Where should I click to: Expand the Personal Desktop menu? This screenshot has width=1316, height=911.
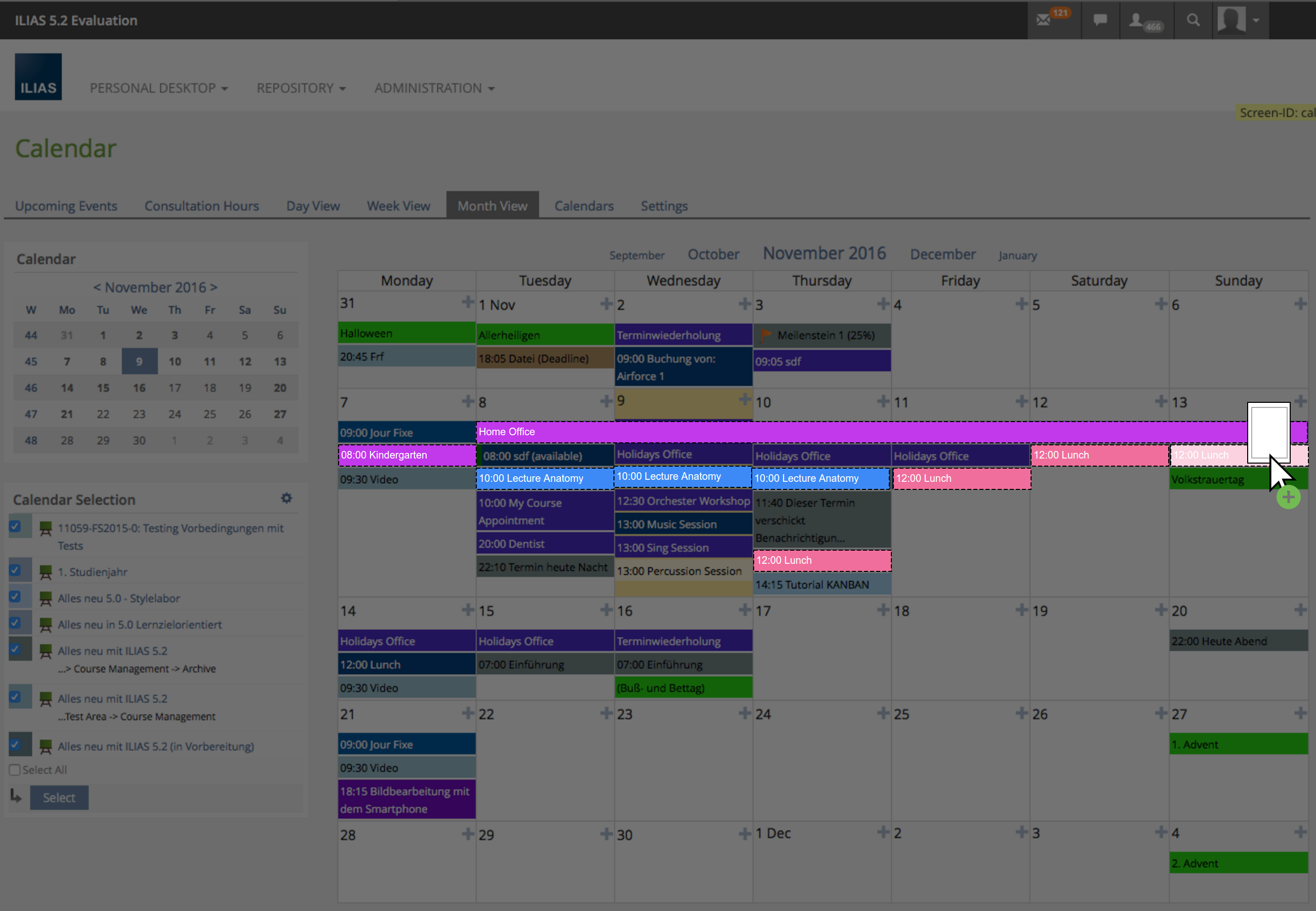(x=158, y=89)
